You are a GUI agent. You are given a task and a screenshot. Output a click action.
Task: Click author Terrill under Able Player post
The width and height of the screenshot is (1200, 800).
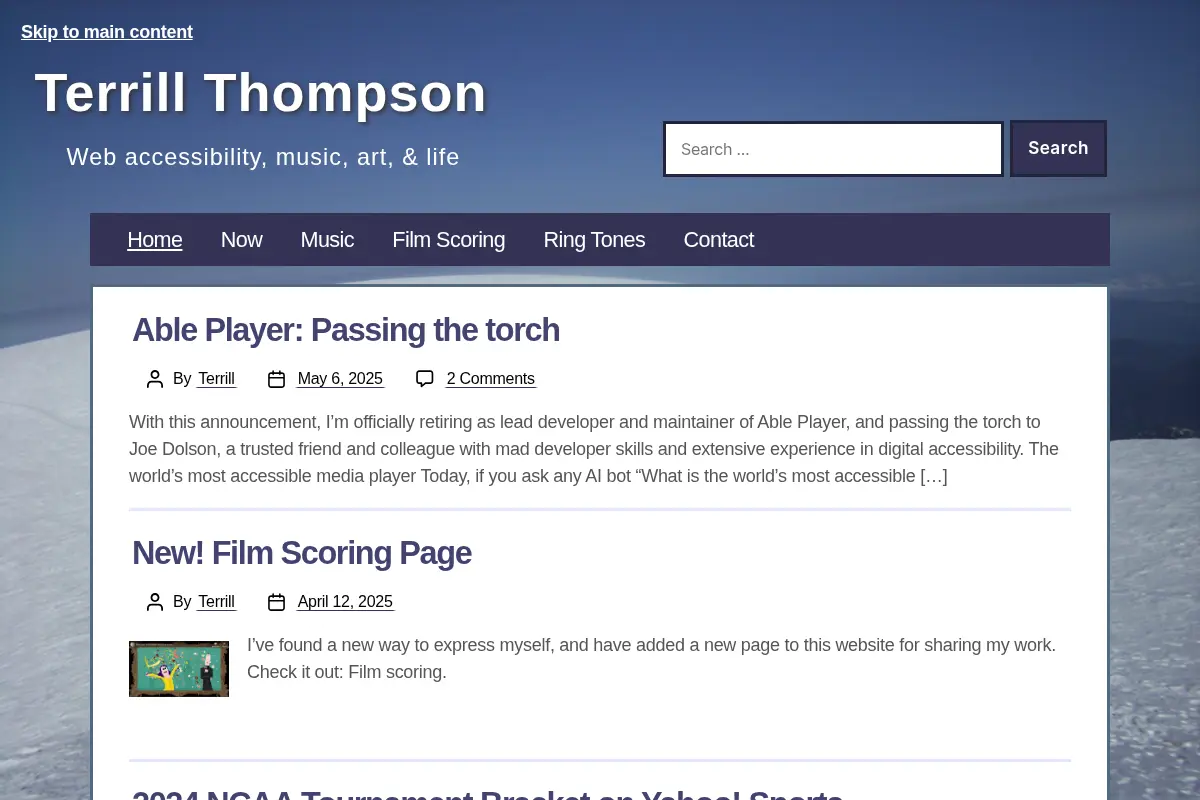(x=216, y=379)
